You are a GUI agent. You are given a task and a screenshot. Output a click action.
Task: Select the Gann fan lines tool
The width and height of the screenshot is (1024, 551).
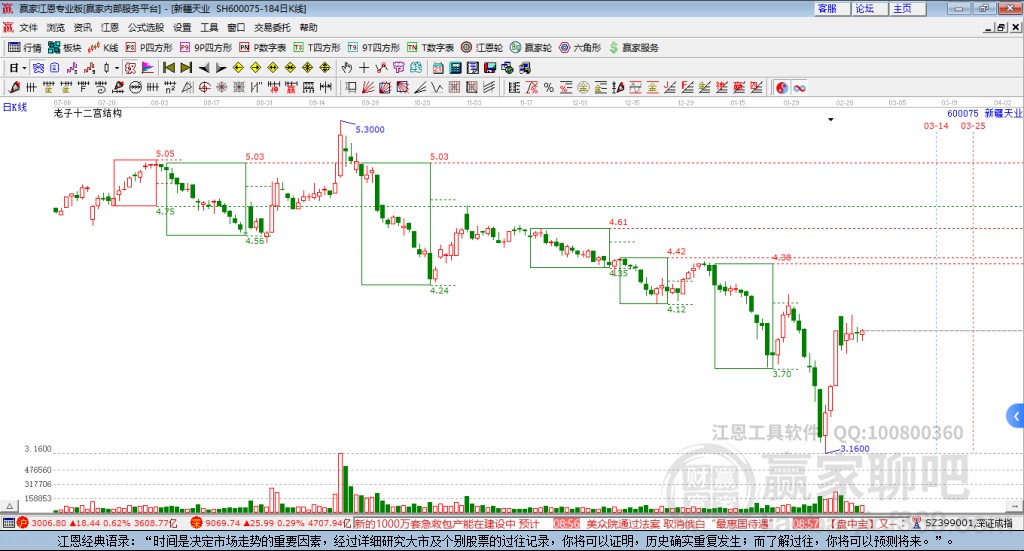pyautogui.click(x=368, y=87)
